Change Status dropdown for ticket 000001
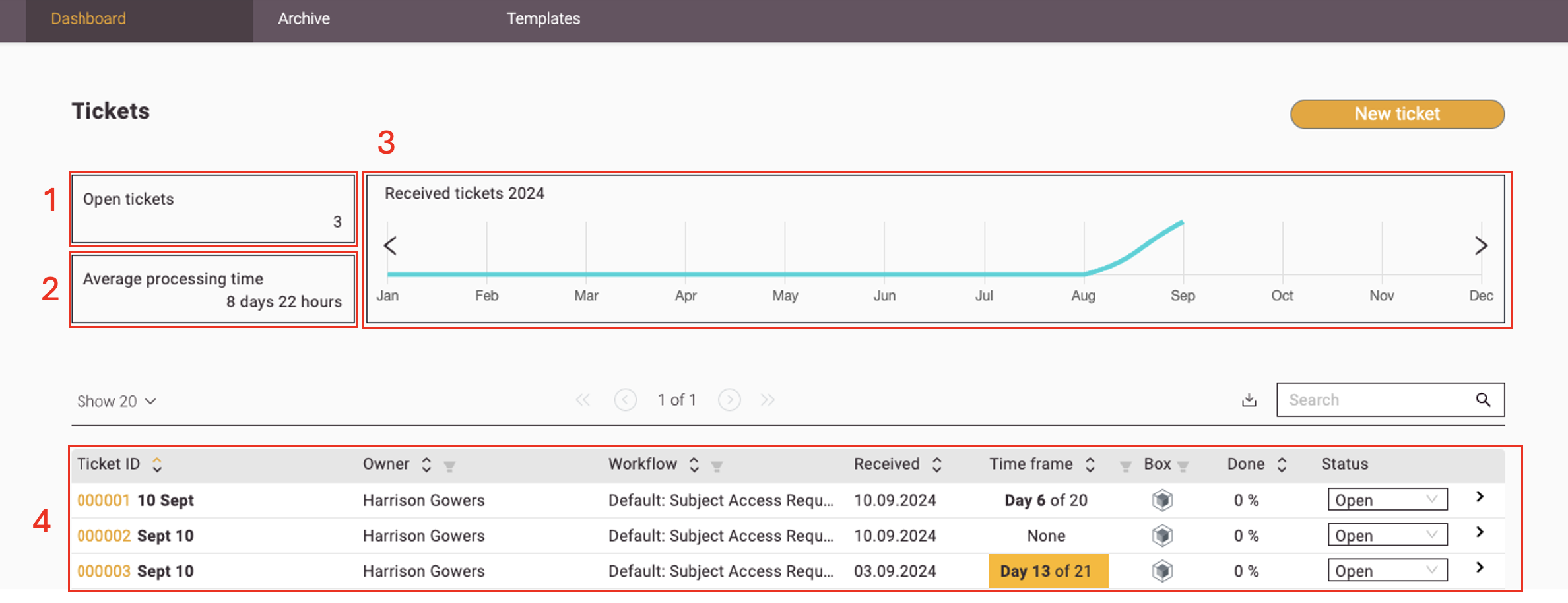Screen dimensions: 1568x603 pos(1387,499)
